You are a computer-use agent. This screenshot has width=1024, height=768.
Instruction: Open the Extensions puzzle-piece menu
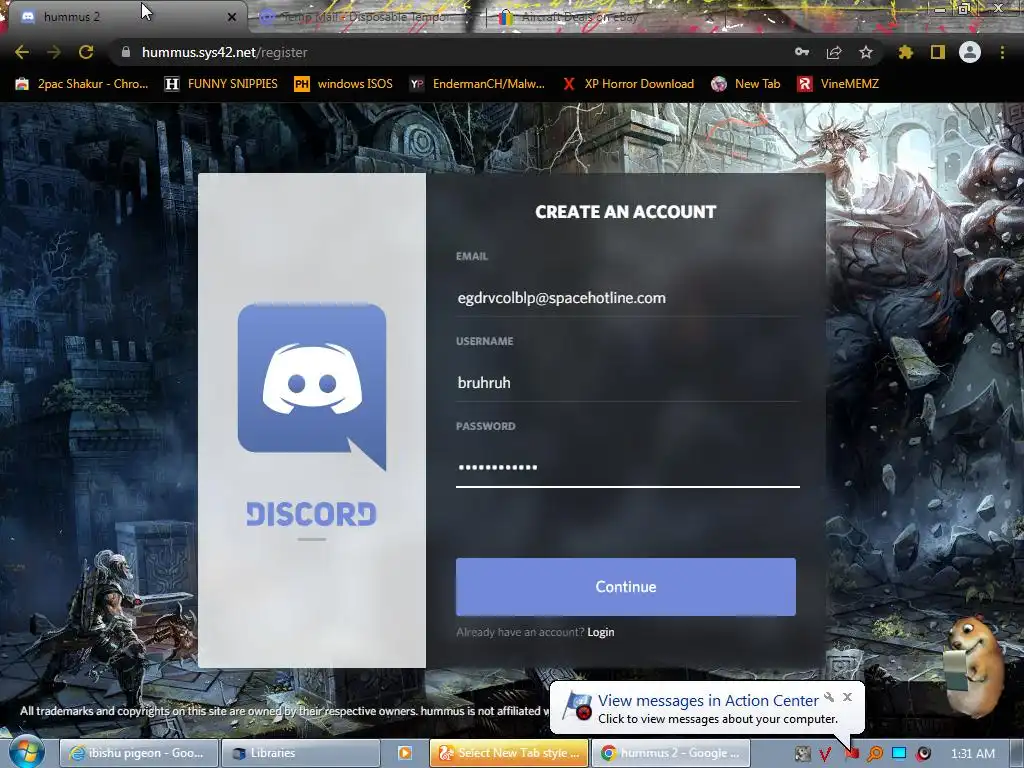click(906, 52)
